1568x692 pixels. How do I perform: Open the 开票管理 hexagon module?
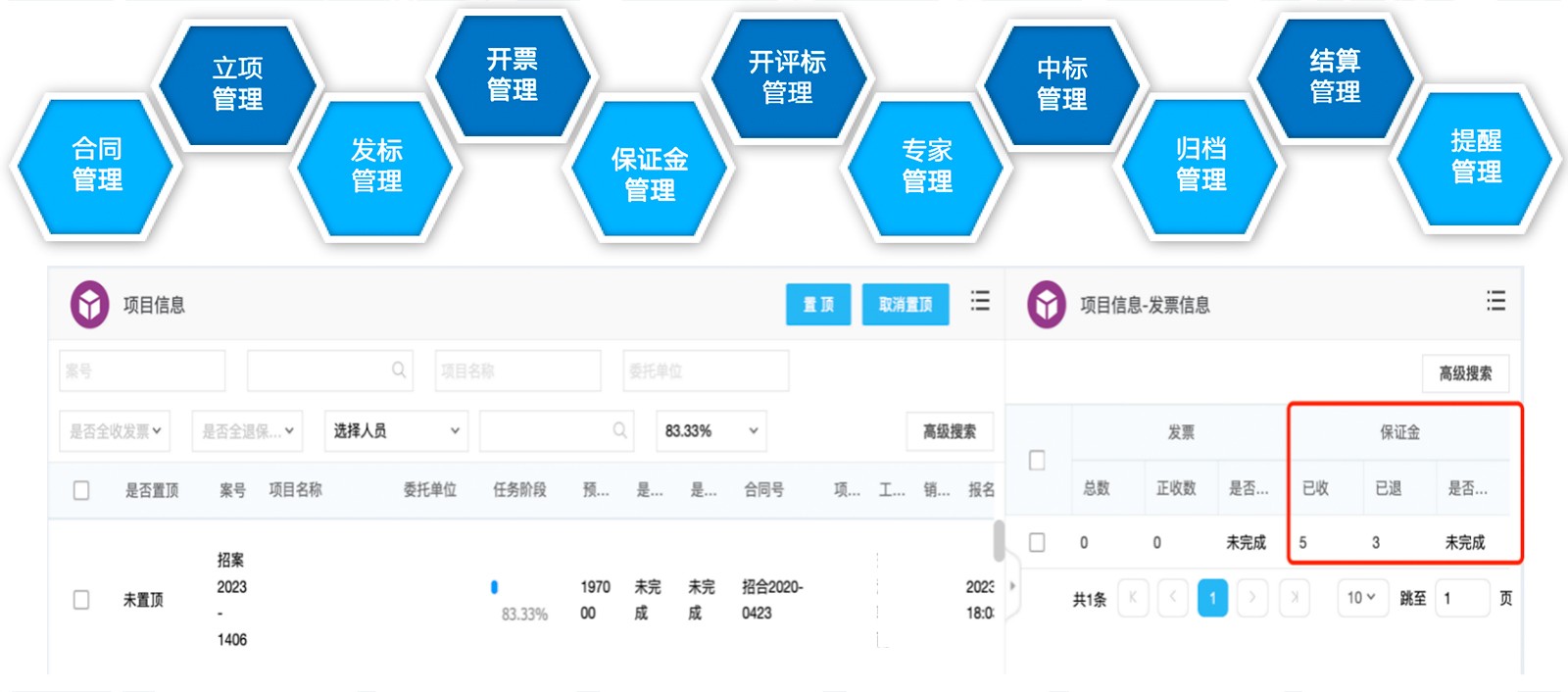point(513,75)
